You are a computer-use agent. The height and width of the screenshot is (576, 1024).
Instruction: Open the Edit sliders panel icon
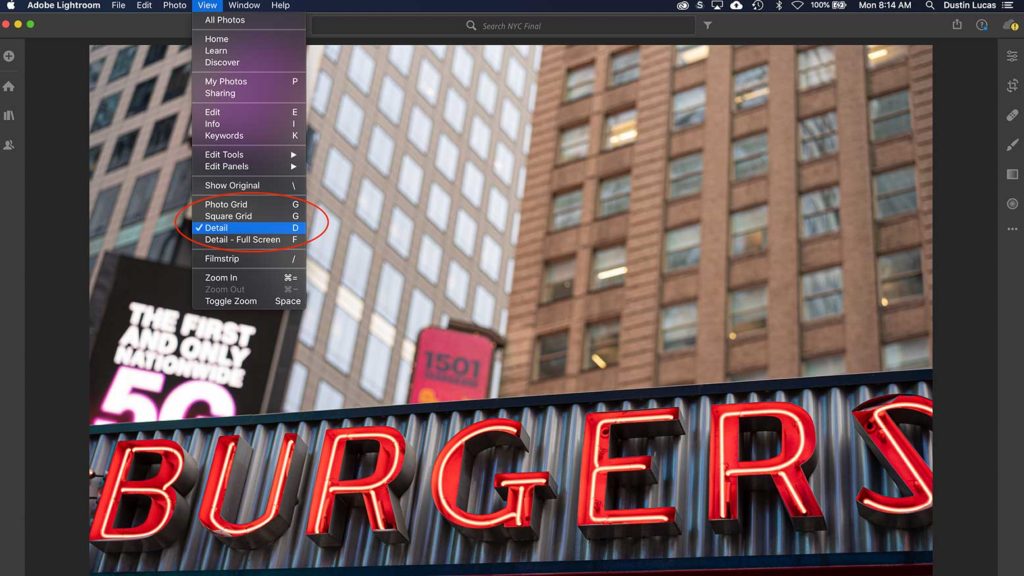(x=1012, y=57)
